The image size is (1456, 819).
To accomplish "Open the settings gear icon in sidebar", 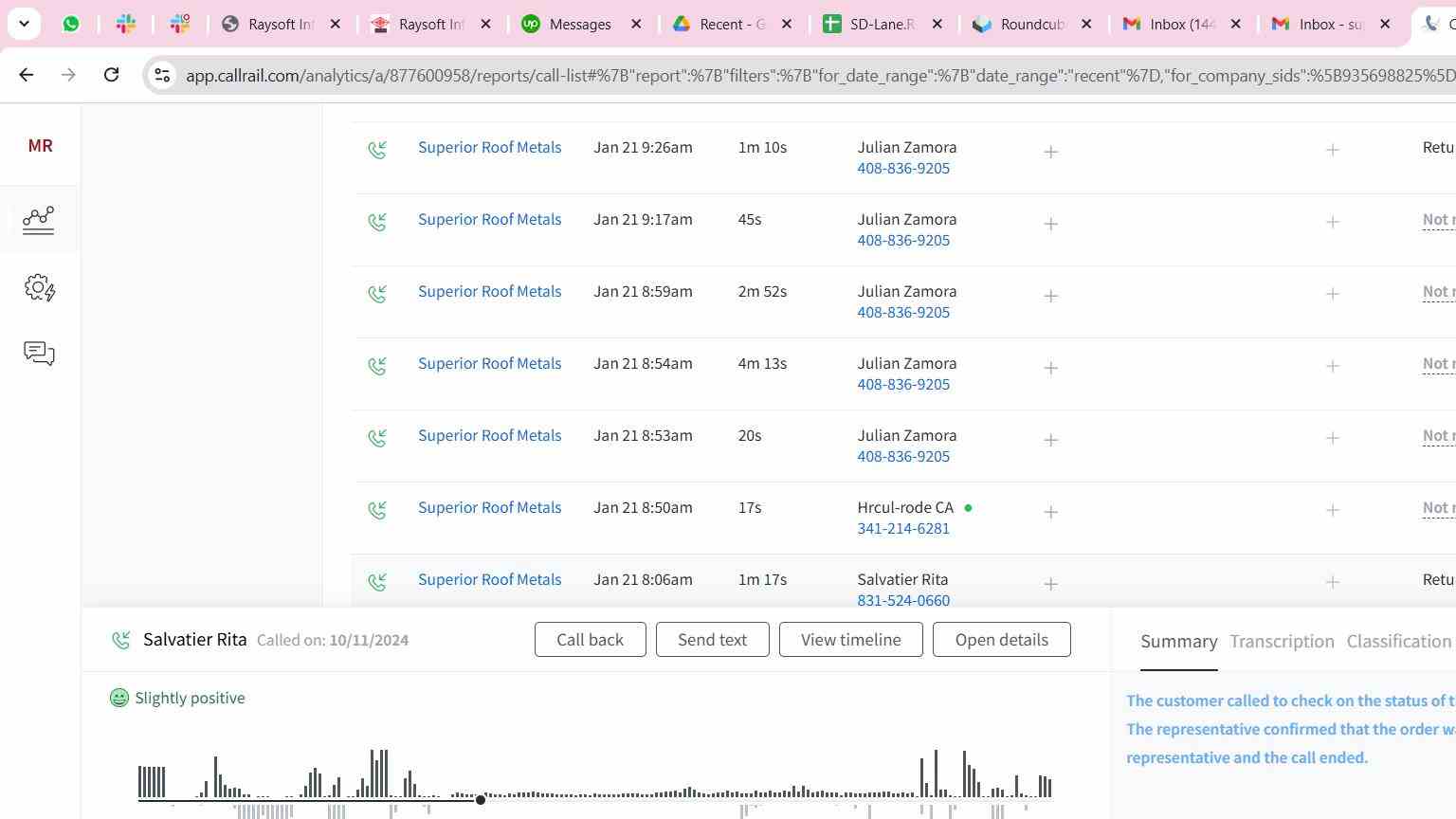I will coord(39,287).
